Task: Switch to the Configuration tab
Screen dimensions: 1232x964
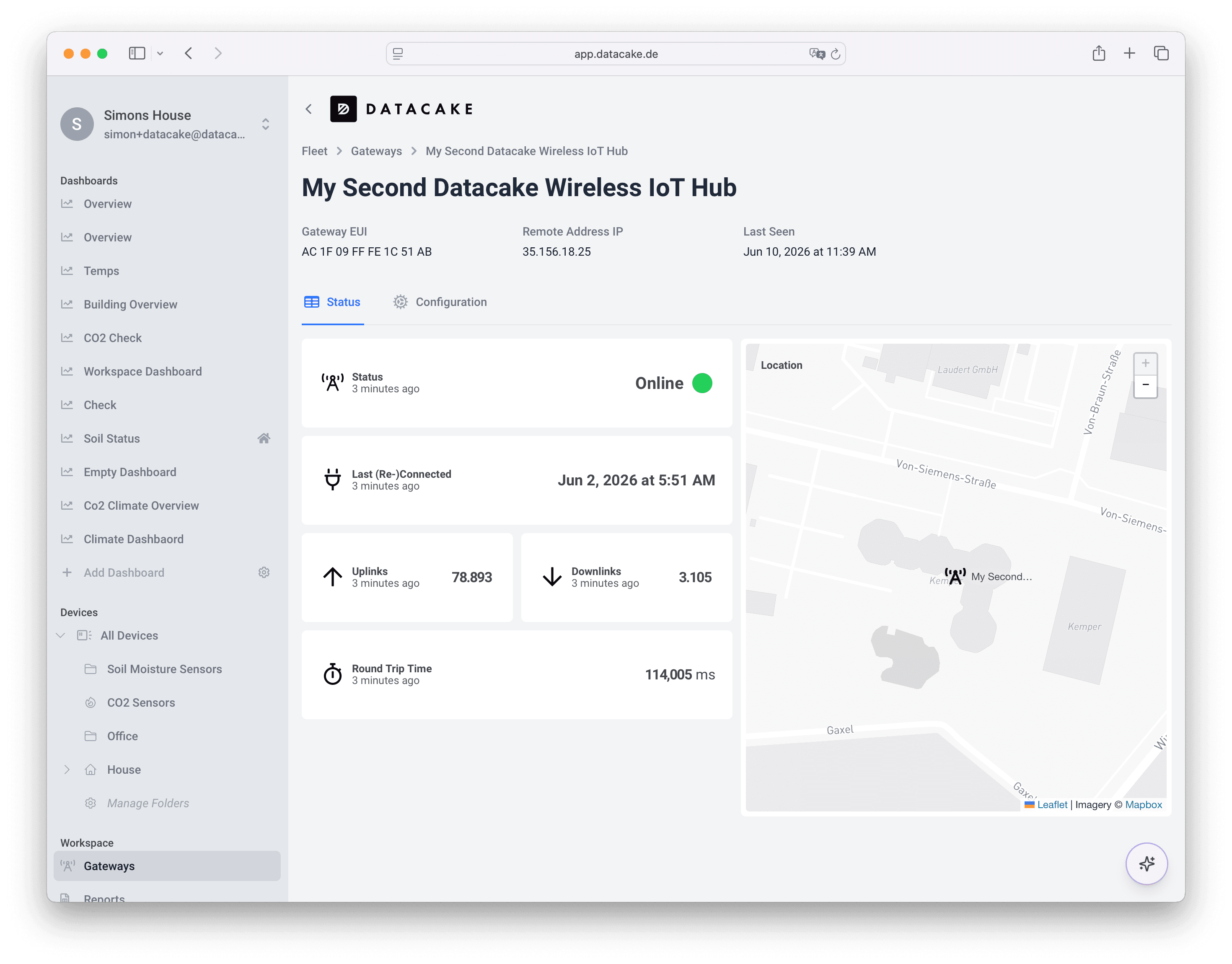Action: [x=440, y=302]
